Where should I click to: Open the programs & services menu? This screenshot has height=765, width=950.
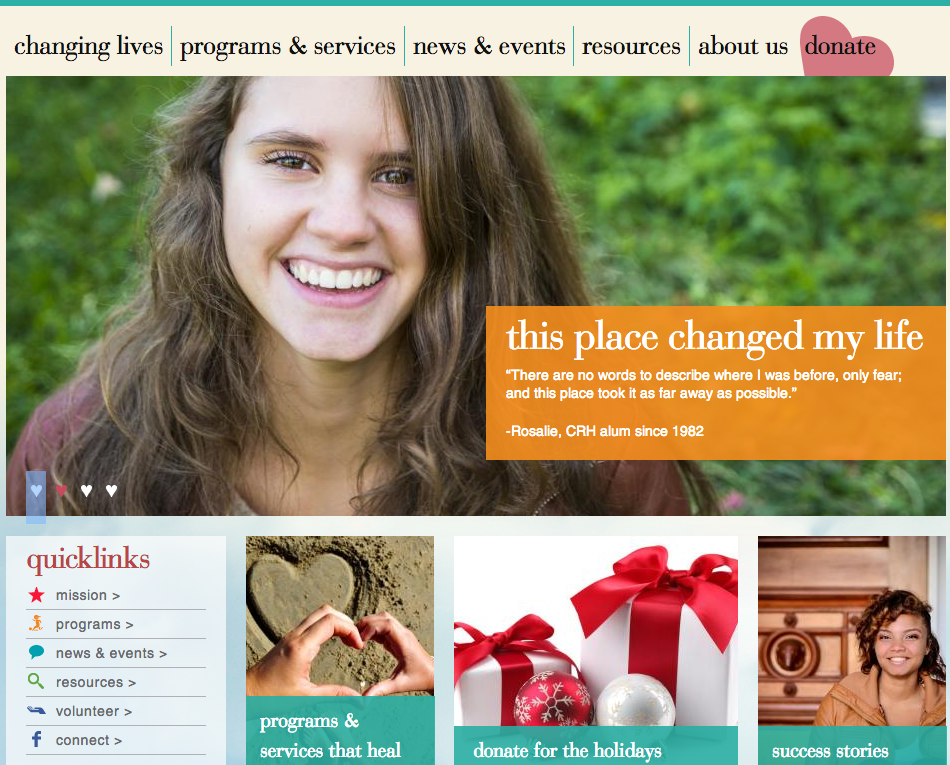click(x=288, y=46)
